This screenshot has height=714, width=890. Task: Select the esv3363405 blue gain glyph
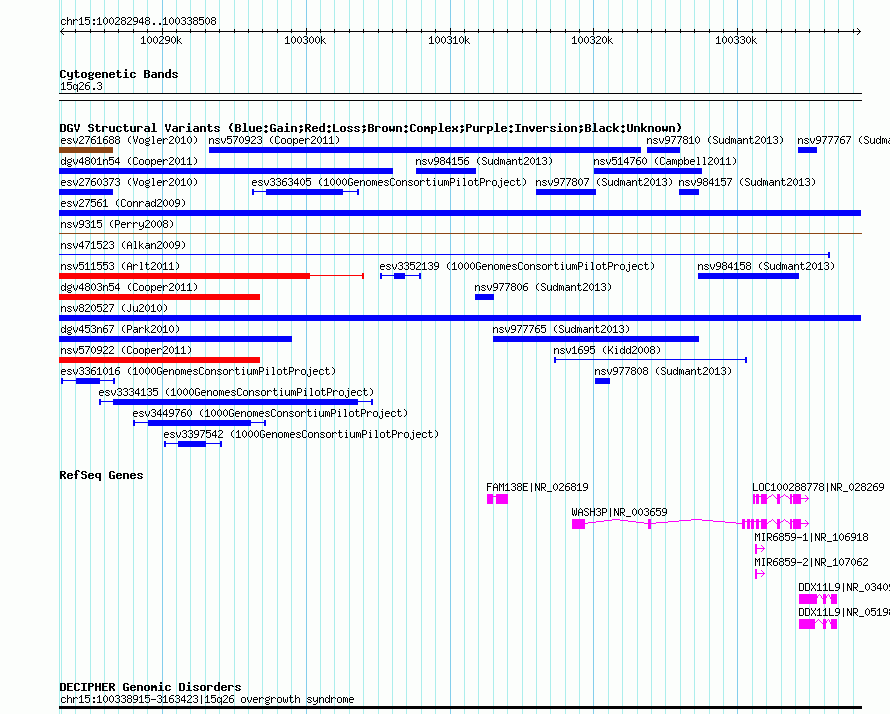click(305, 192)
